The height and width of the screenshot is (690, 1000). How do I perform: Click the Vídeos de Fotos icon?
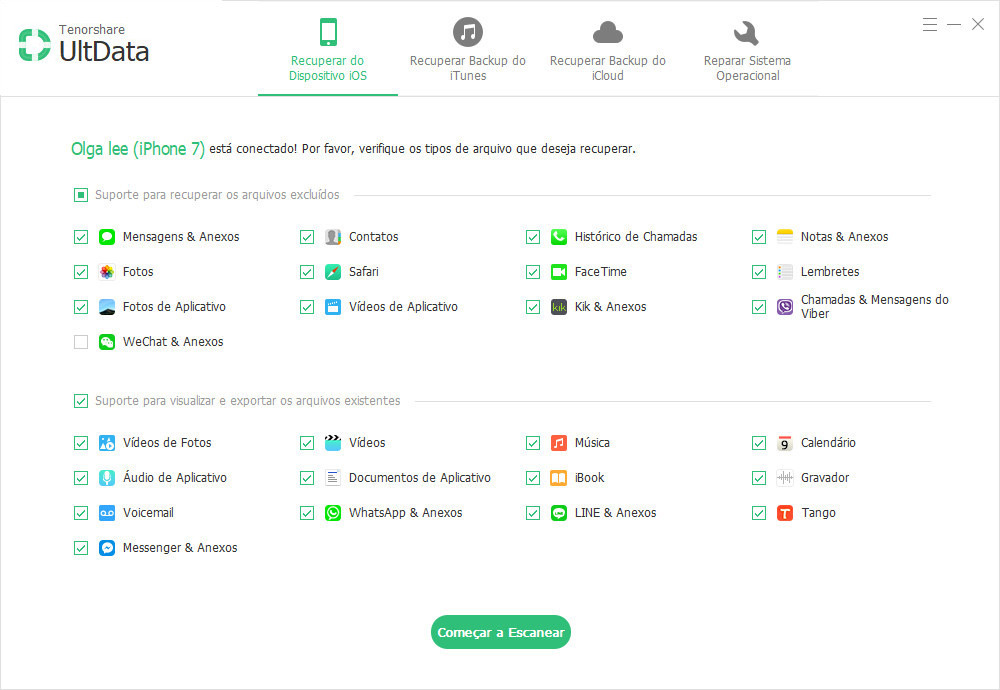click(x=107, y=443)
